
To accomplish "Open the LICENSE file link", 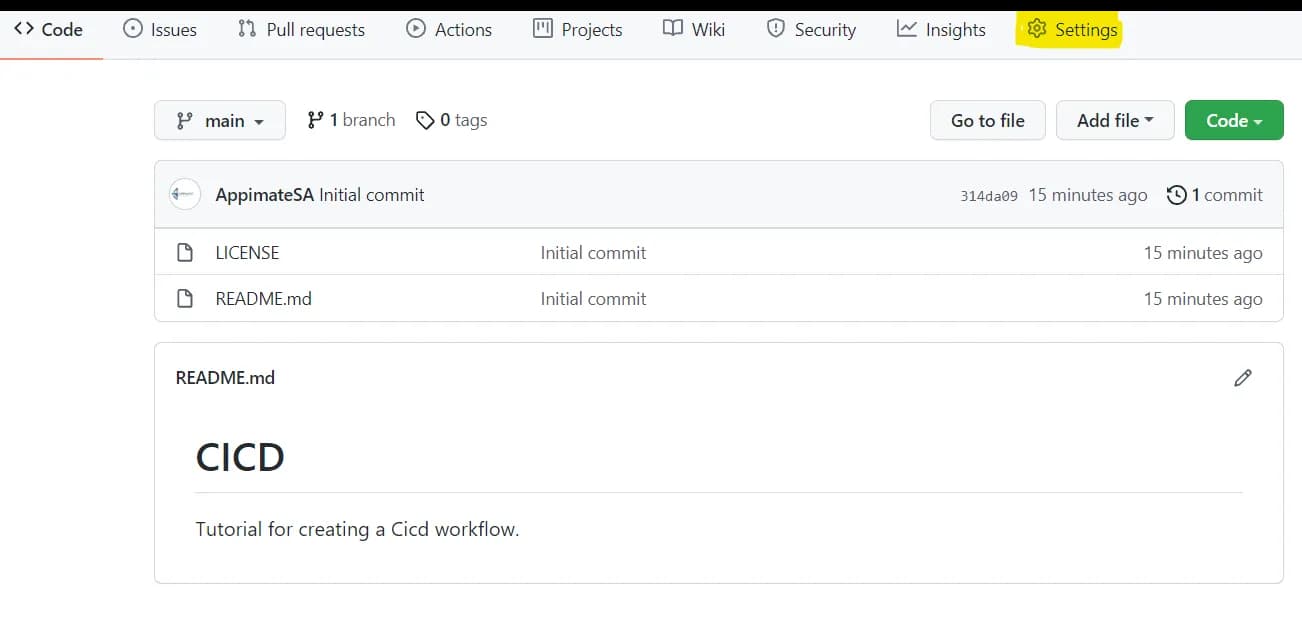I will [247, 253].
